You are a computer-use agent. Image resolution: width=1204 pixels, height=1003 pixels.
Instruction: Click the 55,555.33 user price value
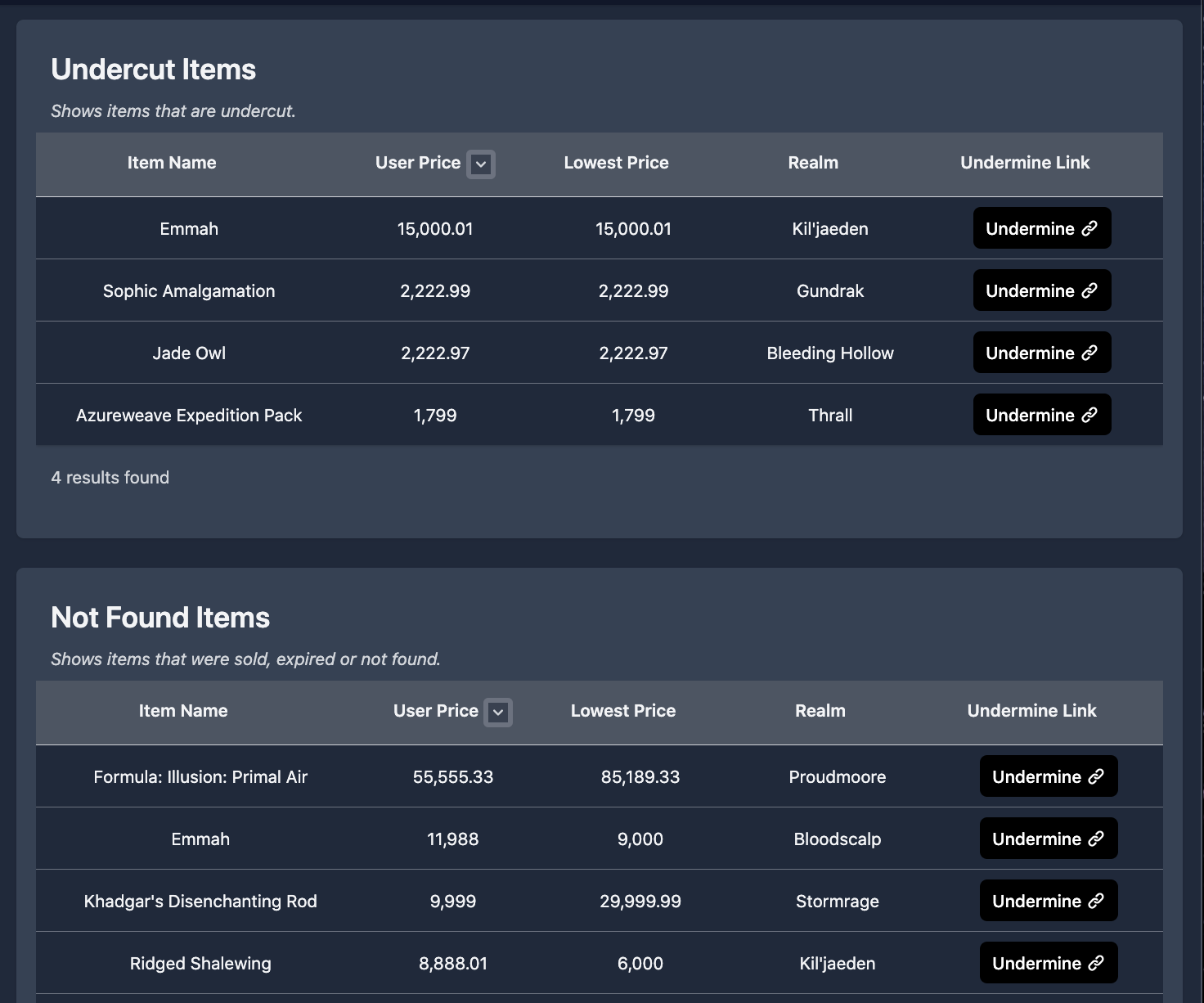pos(453,777)
